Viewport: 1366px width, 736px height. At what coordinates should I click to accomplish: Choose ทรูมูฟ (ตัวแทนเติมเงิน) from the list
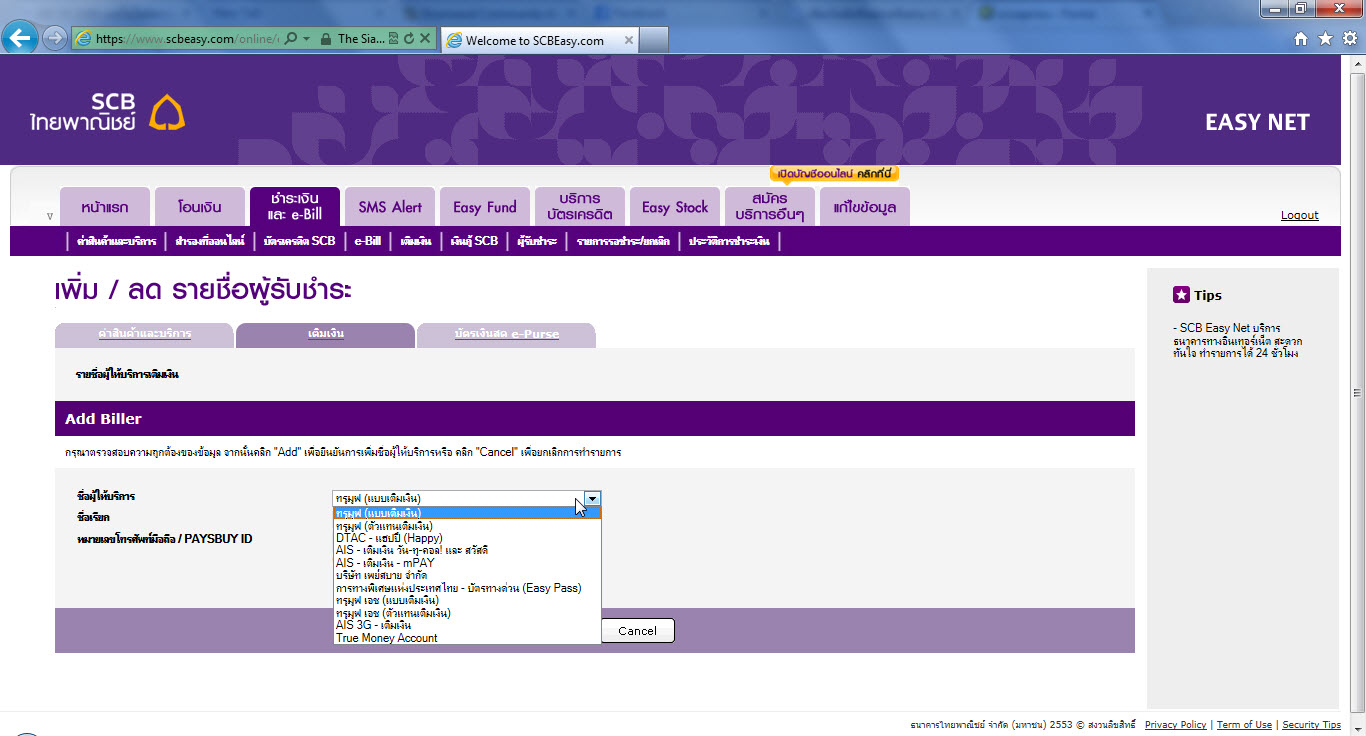click(467, 526)
